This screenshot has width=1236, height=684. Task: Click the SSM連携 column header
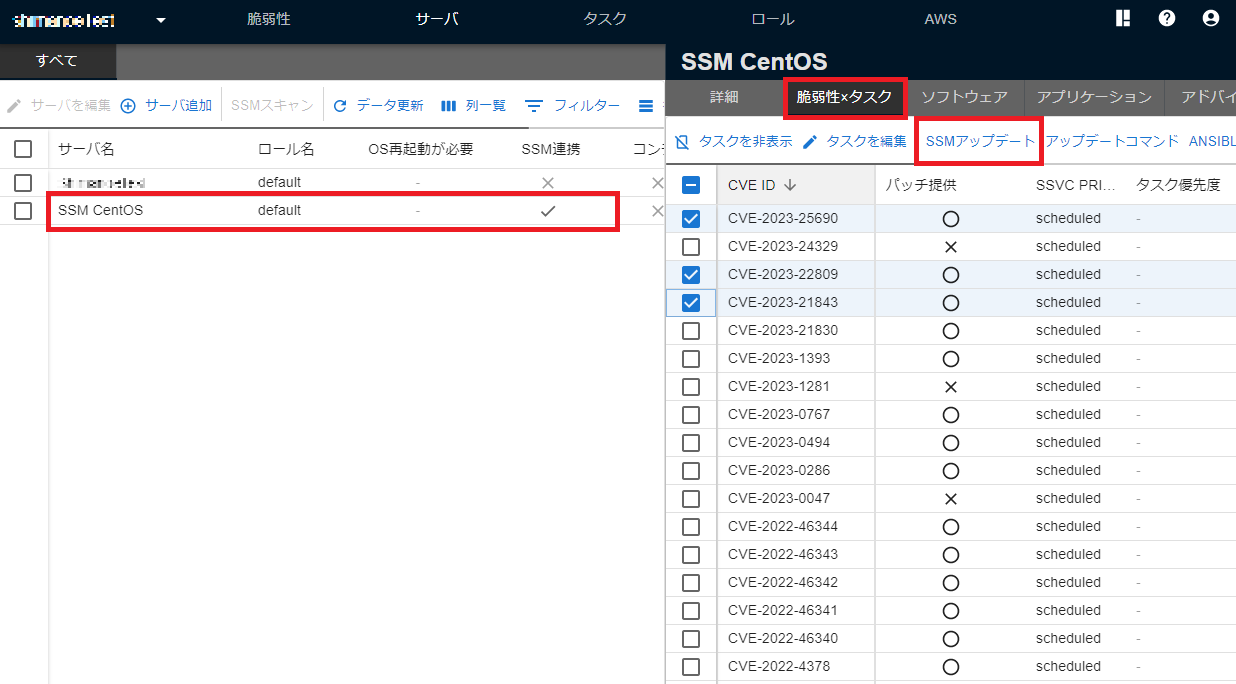click(551, 149)
